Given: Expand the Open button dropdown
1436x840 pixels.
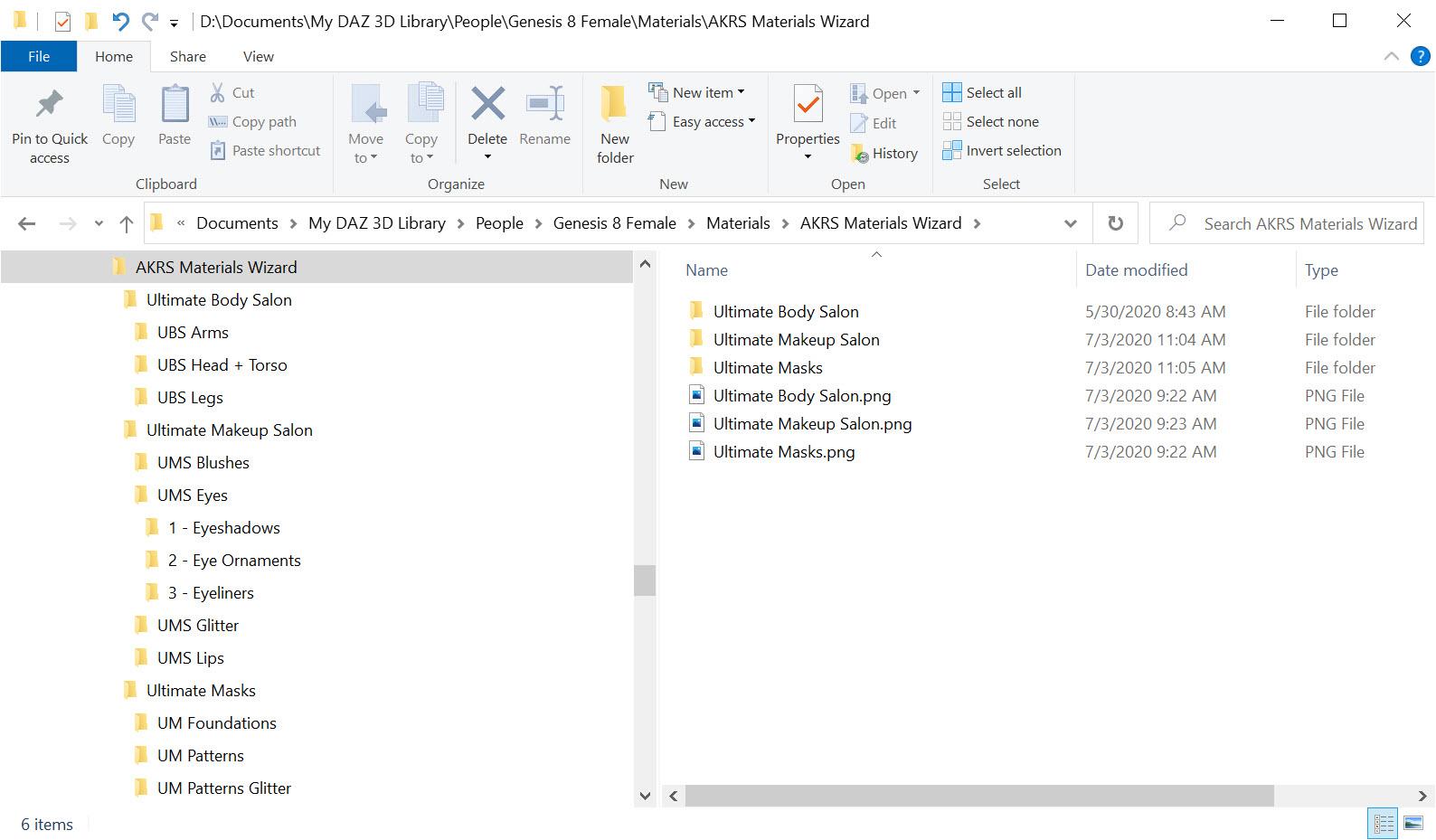Looking at the screenshot, I should [x=916, y=92].
